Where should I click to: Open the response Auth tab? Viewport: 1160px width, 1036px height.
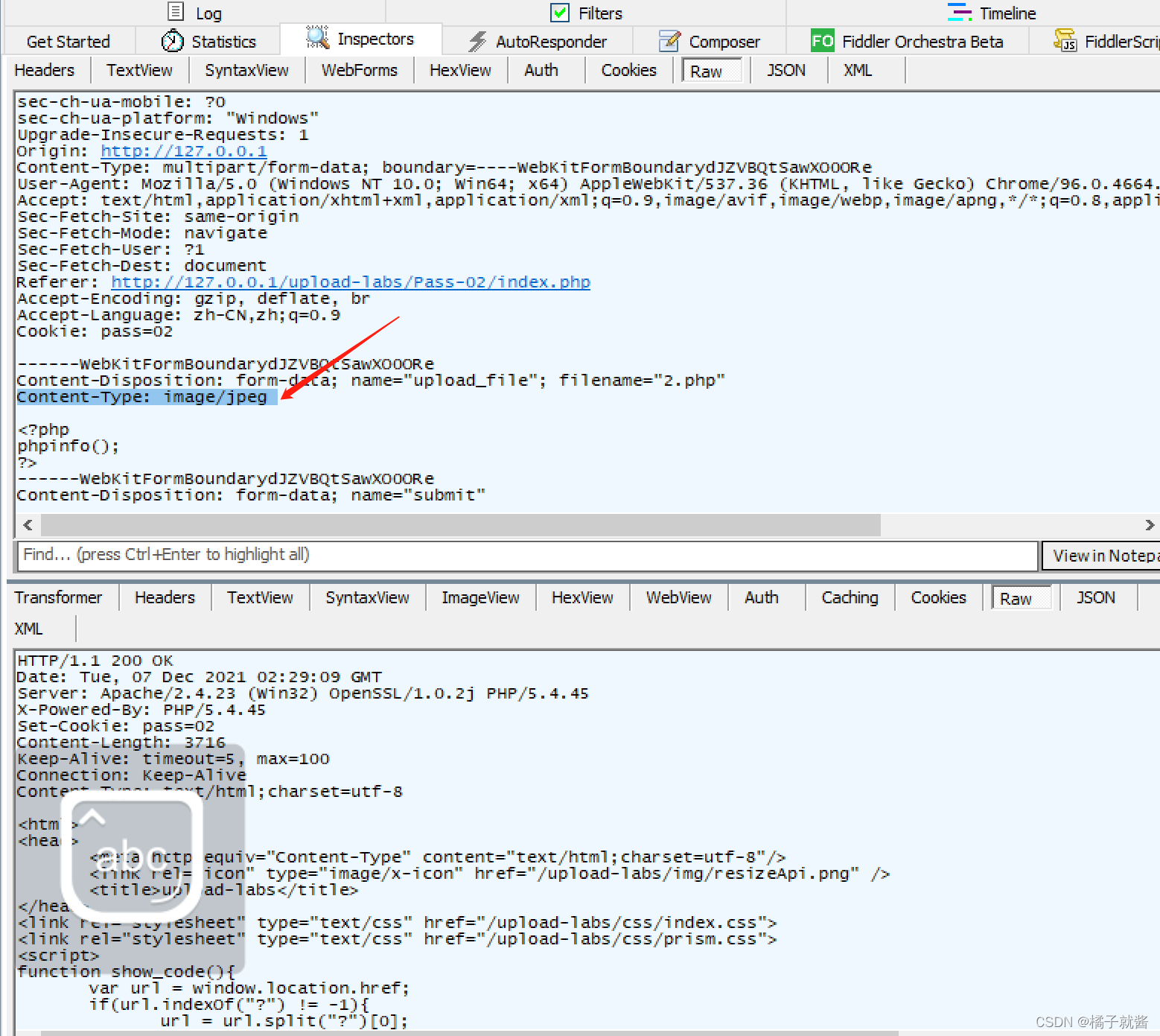click(x=762, y=597)
